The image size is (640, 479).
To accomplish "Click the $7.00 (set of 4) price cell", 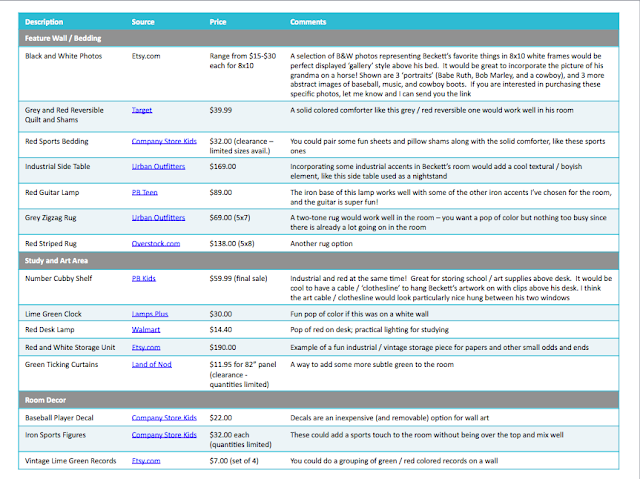I will point(234,461).
